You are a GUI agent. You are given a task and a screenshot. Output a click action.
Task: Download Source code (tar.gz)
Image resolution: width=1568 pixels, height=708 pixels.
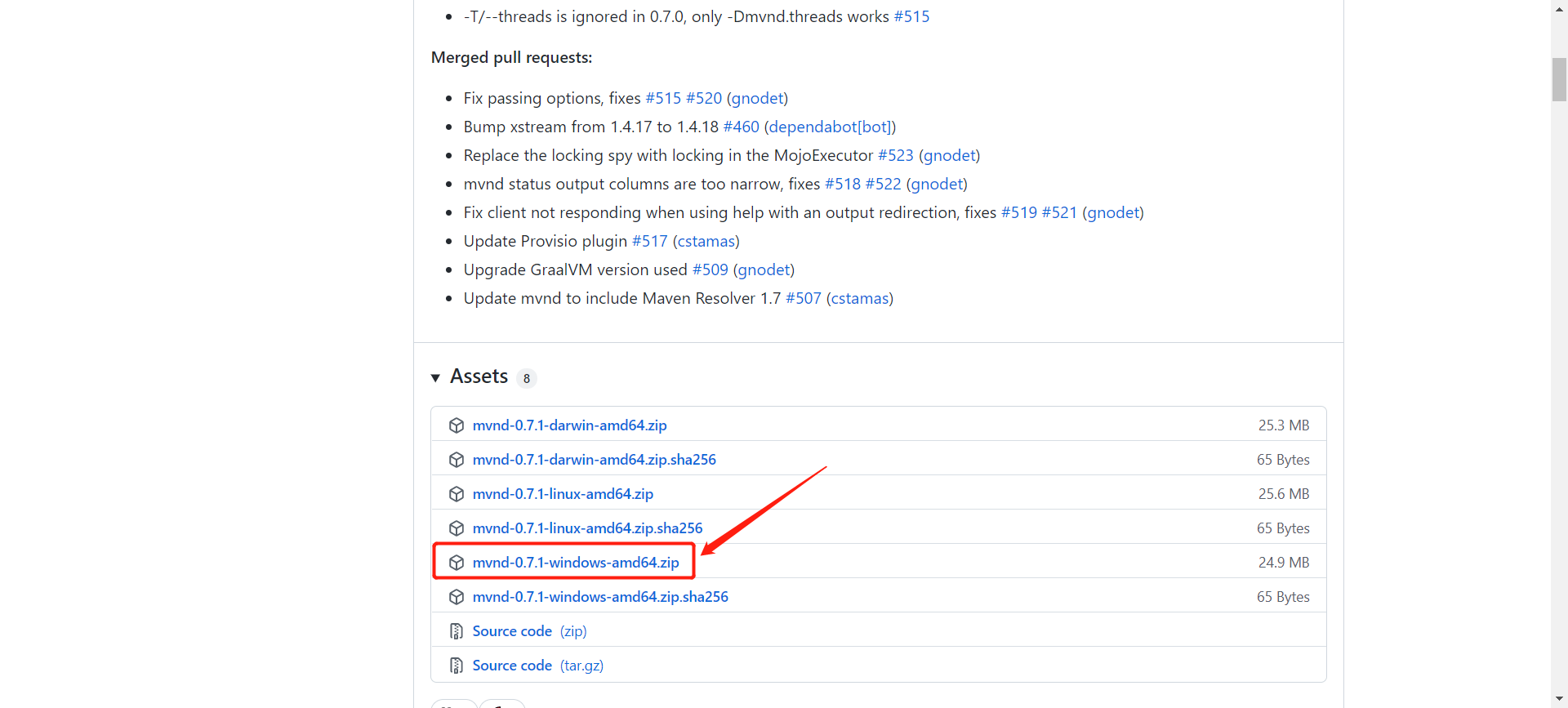[x=537, y=666]
